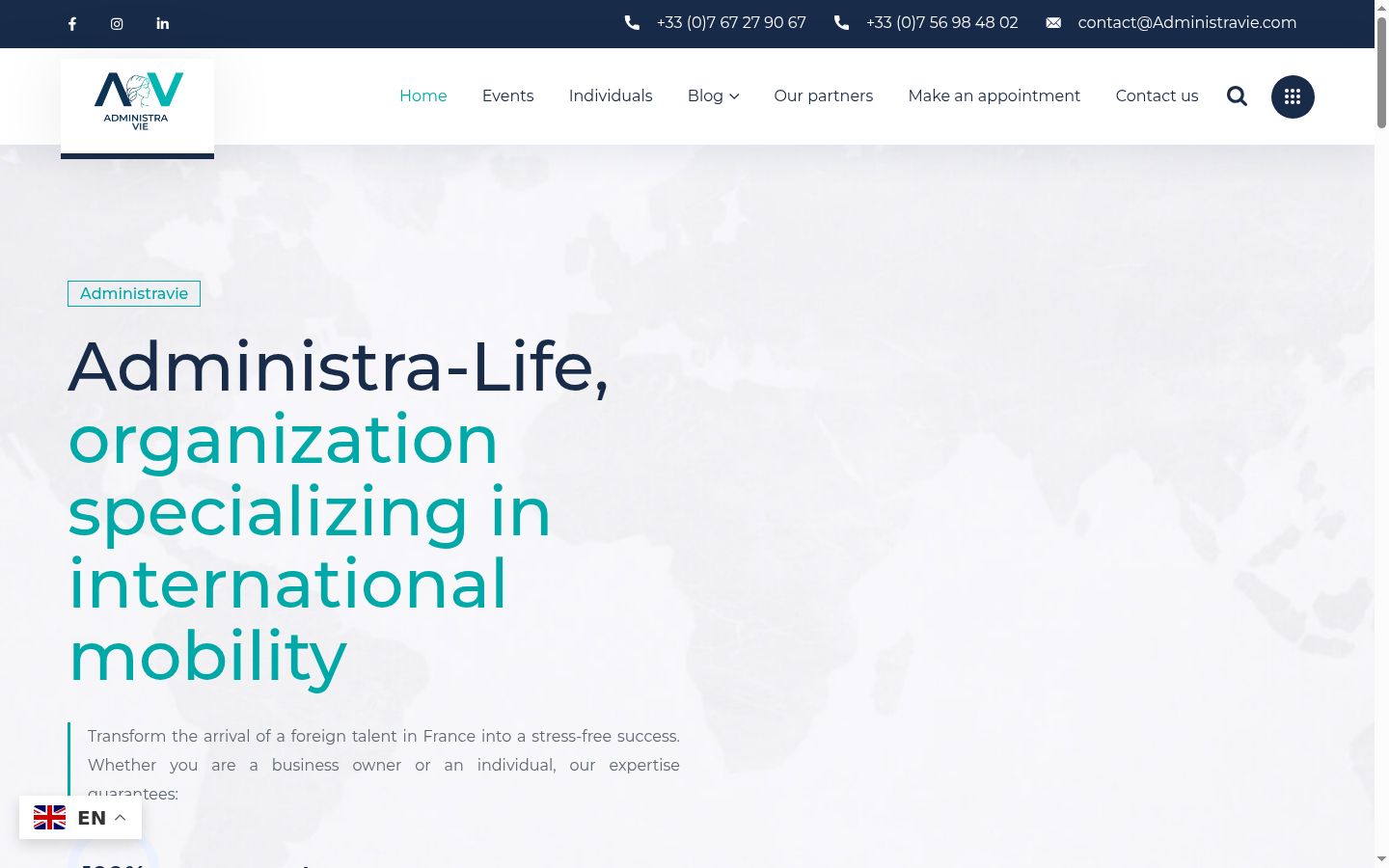Call phone number +33 (0)7 56 98 48 02
Screen dimensions: 1389x868
point(941,23)
